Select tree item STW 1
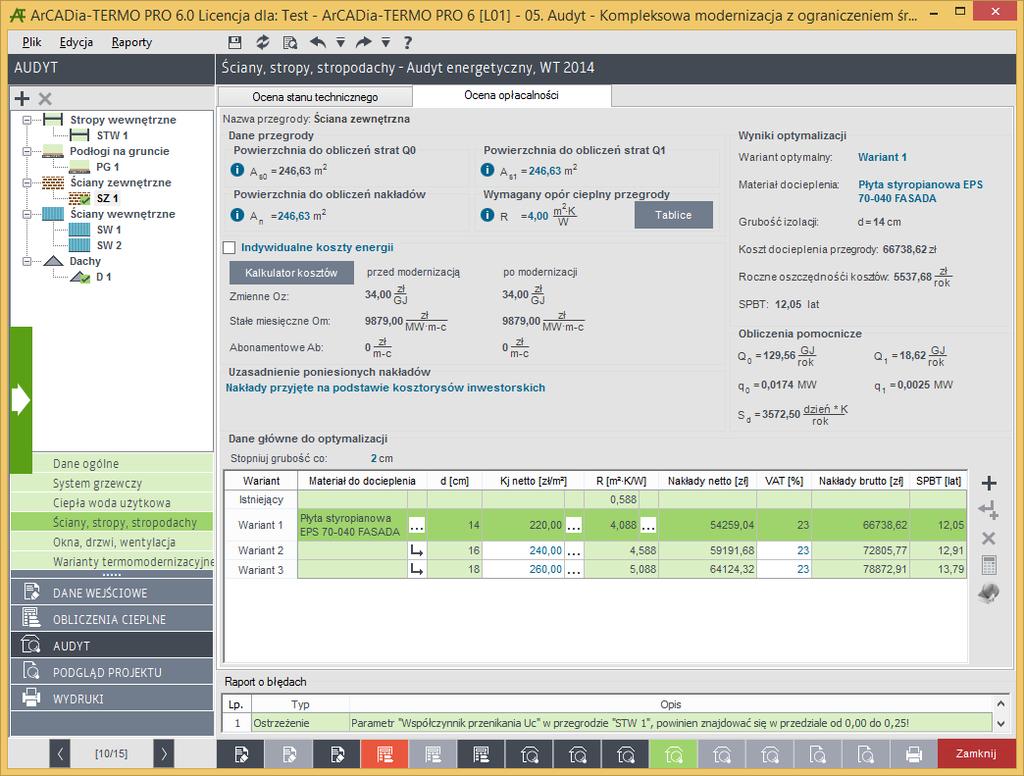 [112, 136]
